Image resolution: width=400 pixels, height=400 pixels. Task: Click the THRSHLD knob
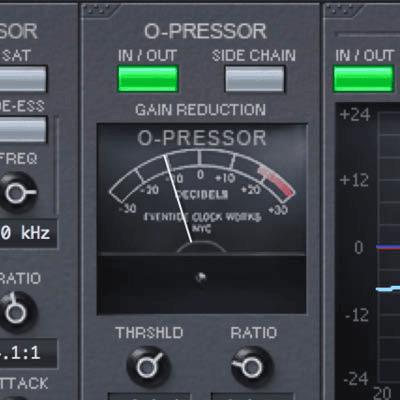(149, 367)
